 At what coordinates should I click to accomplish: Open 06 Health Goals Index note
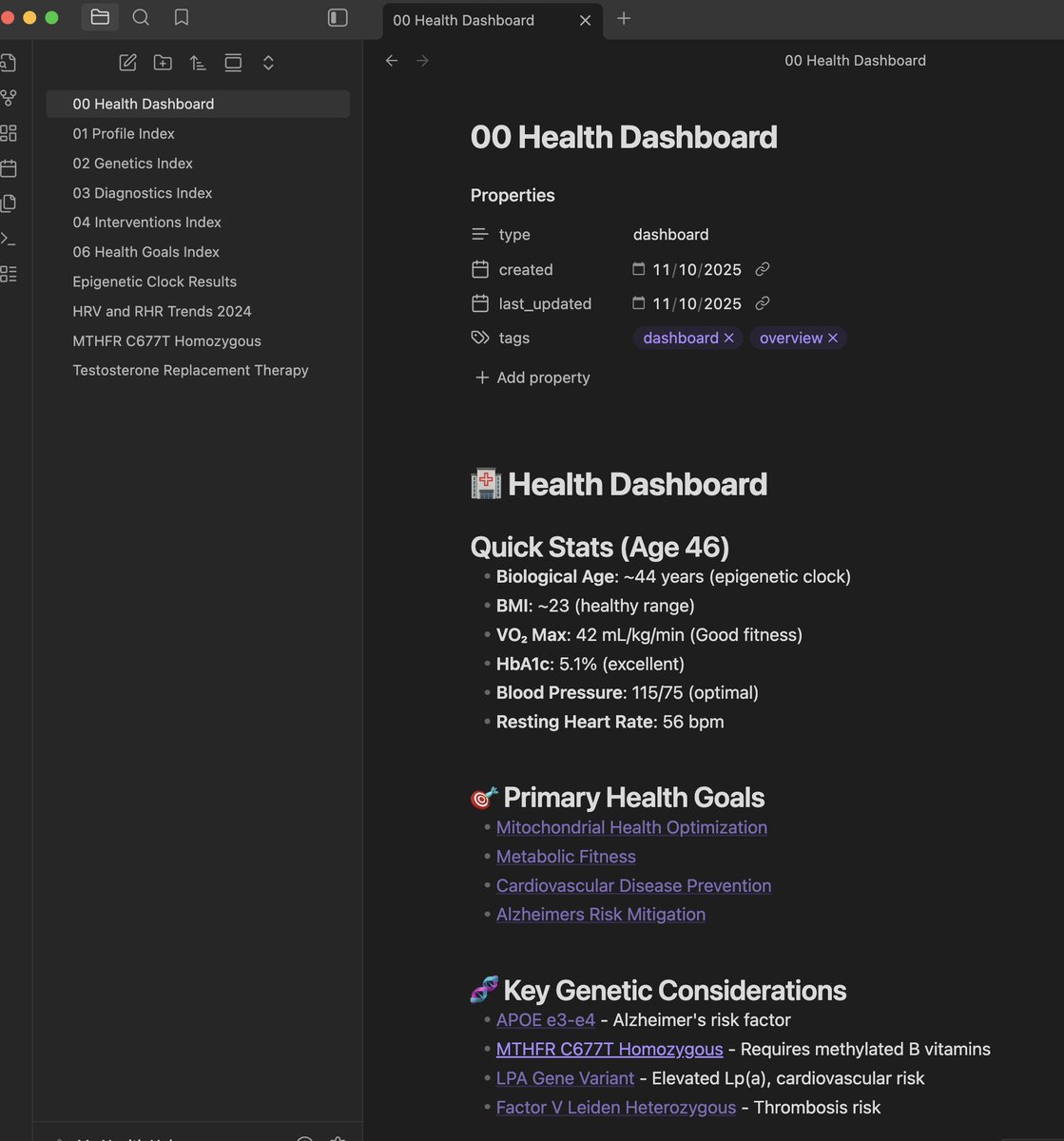point(145,251)
